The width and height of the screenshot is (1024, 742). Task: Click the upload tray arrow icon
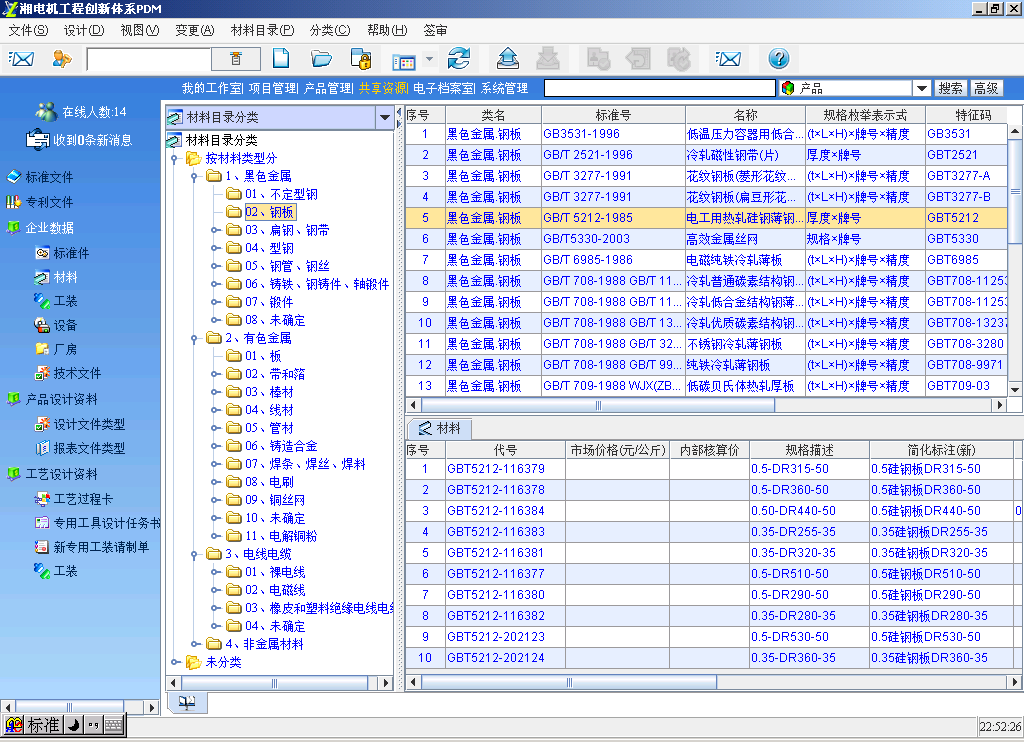click(x=508, y=59)
